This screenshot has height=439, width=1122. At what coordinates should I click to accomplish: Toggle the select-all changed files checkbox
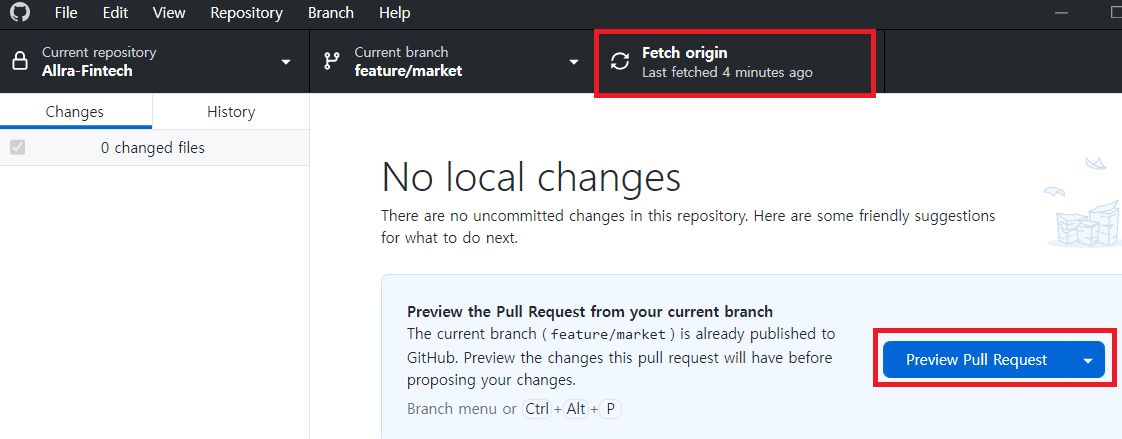17,148
